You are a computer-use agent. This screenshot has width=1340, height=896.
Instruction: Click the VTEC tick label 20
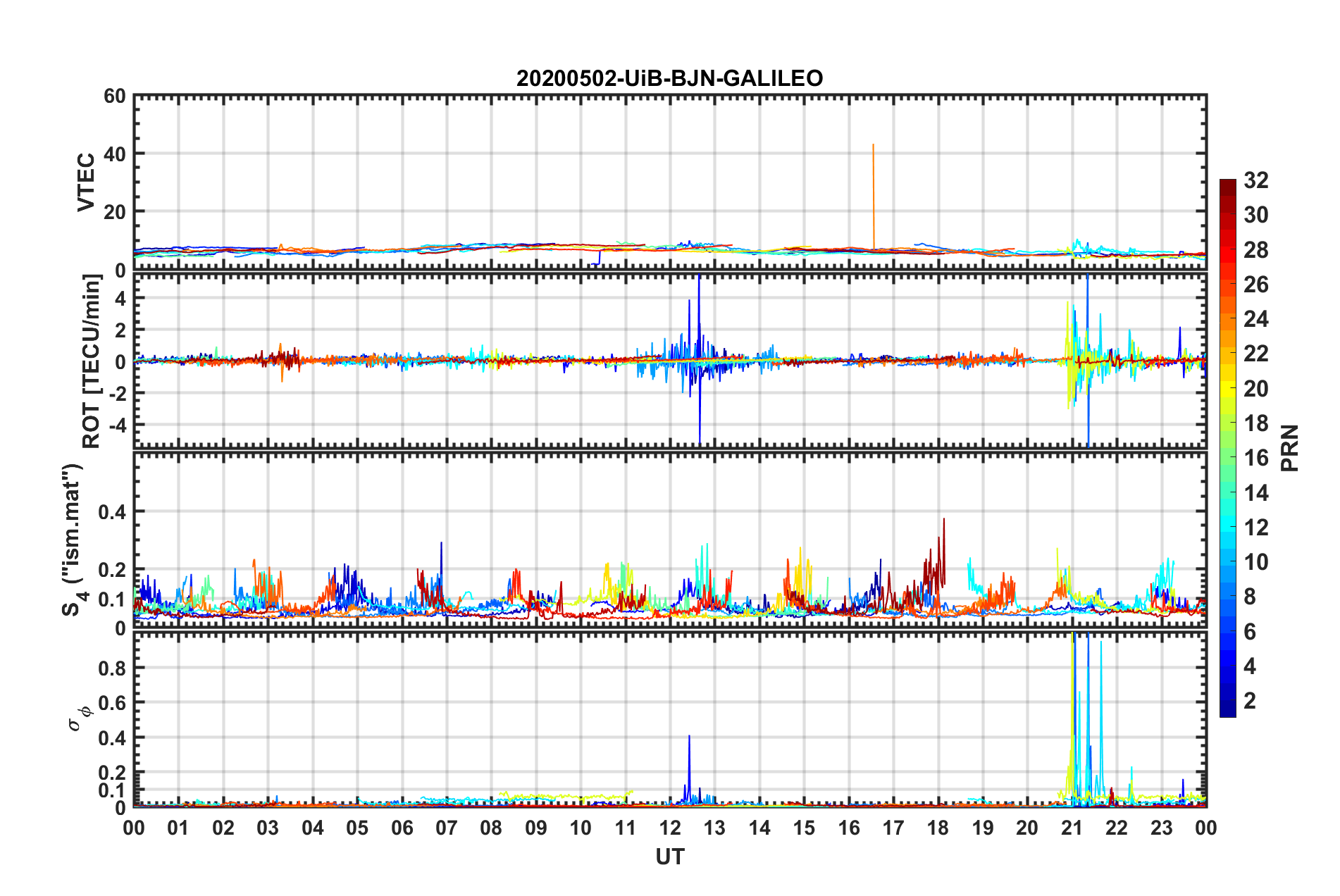pos(115,212)
